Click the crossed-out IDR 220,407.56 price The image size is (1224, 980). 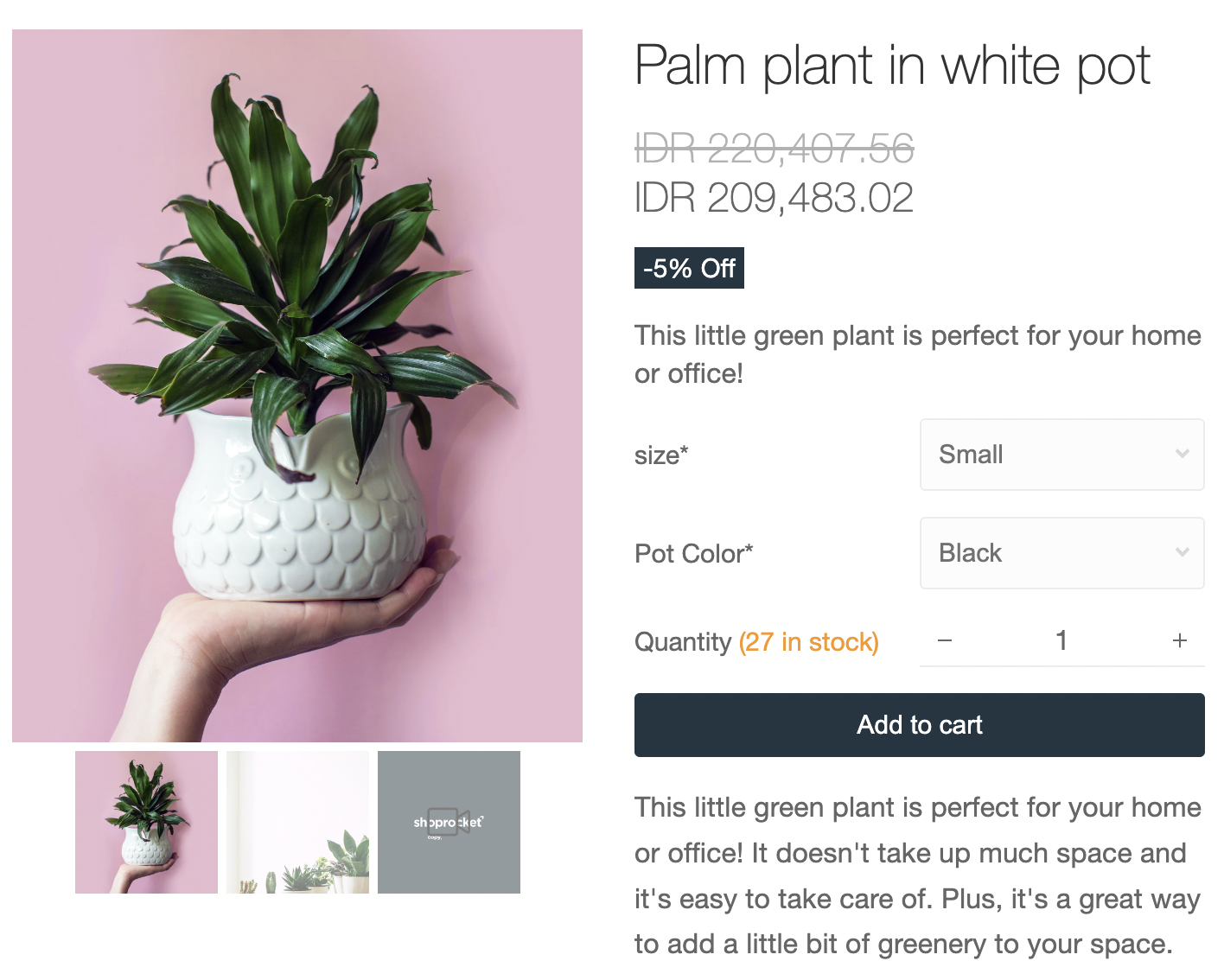point(774,149)
